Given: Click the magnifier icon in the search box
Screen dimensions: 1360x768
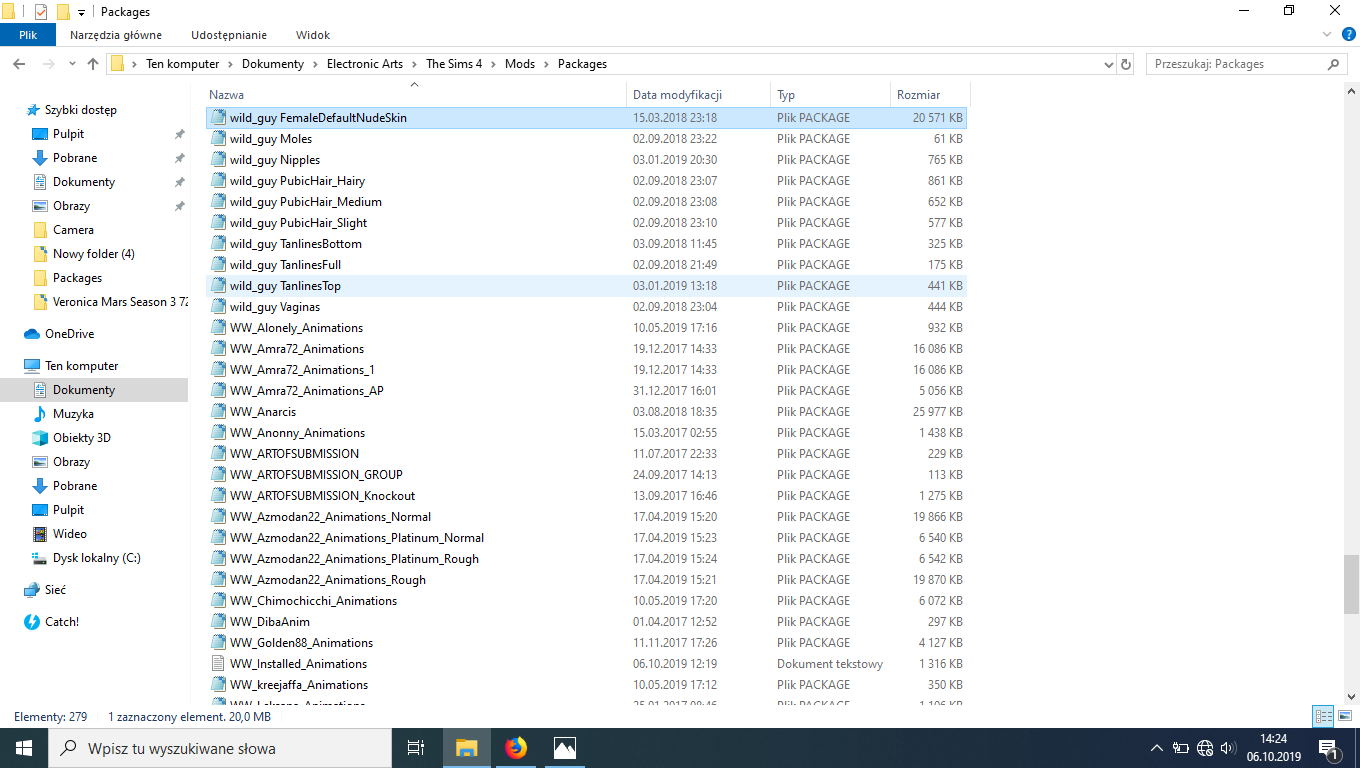Looking at the screenshot, I should [1334, 64].
